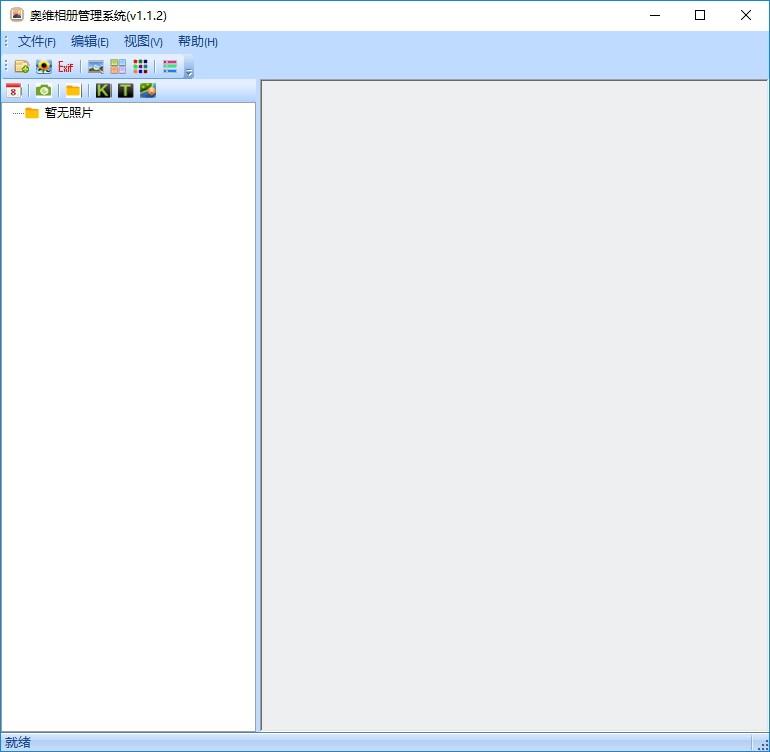Click the application icon in title bar
The width and height of the screenshot is (770, 752).
pos(17,15)
